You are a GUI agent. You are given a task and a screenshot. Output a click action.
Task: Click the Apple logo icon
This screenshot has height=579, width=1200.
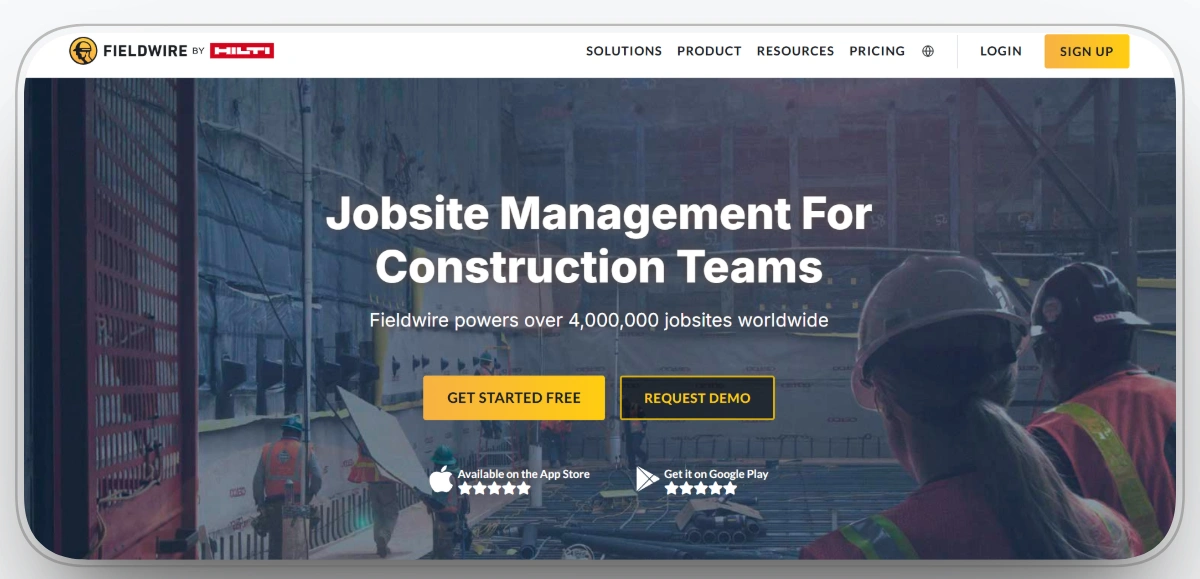(x=441, y=479)
